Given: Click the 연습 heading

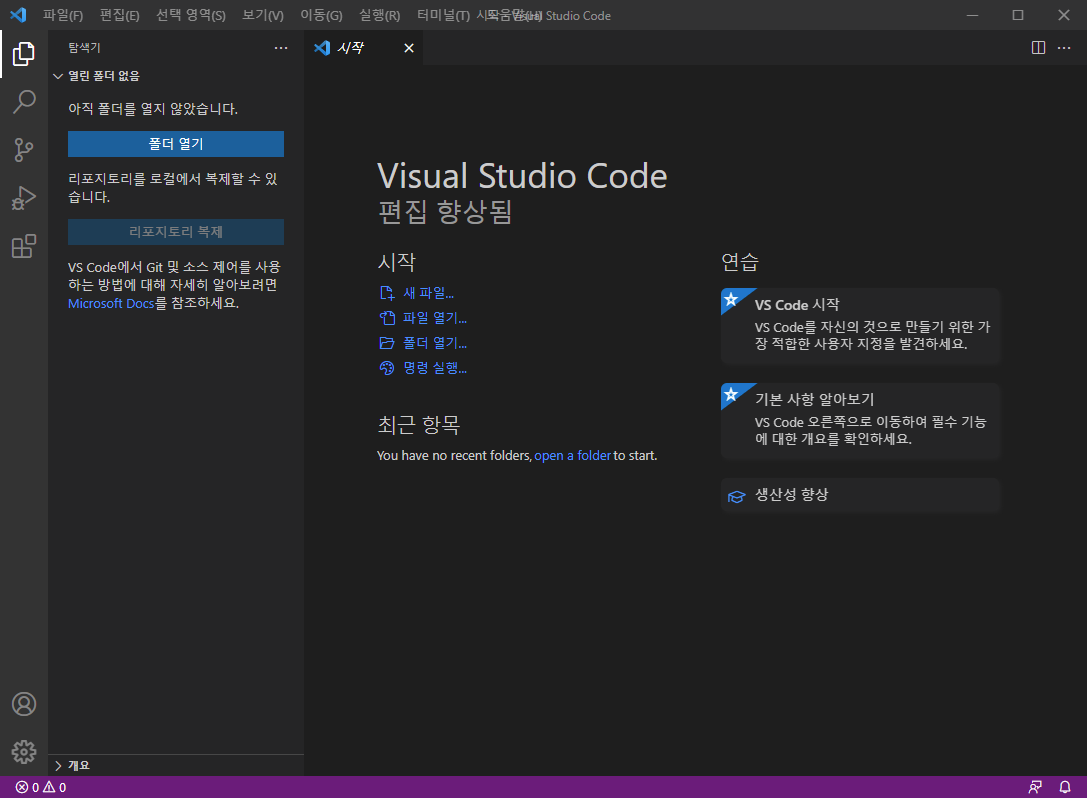Looking at the screenshot, I should [x=740, y=262].
